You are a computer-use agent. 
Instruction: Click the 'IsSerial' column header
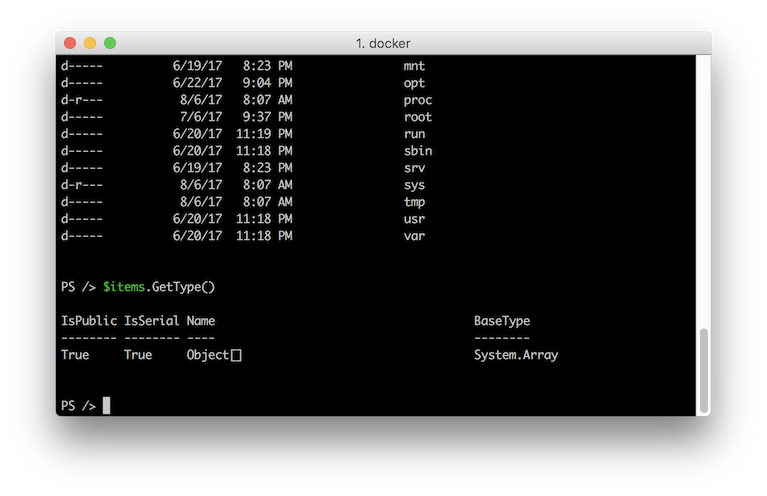pos(152,321)
